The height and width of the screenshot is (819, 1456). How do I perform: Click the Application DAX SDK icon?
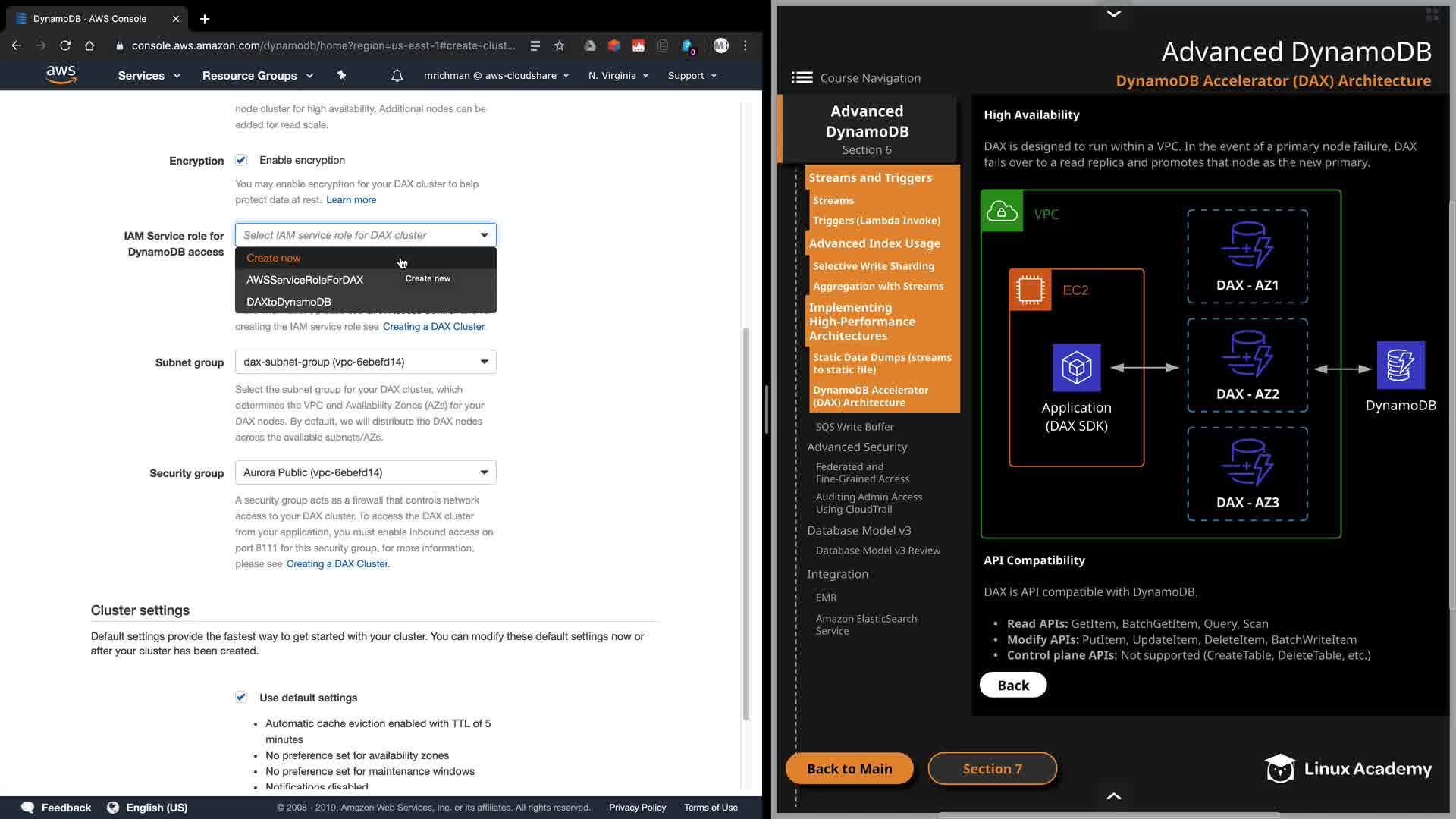pos(1075,368)
